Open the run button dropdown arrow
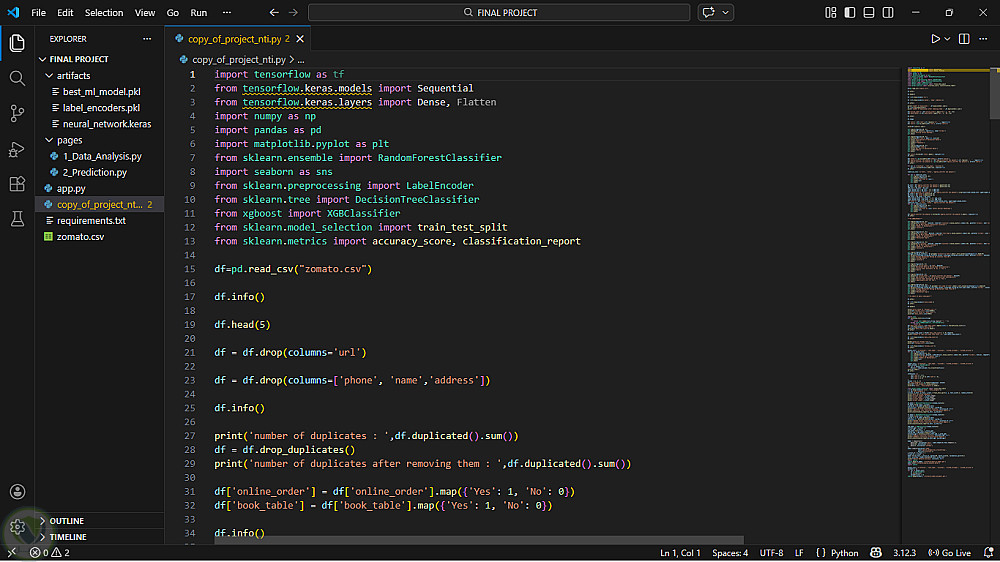The height and width of the screenshot is (562, 1000). (x=948, y=39)
